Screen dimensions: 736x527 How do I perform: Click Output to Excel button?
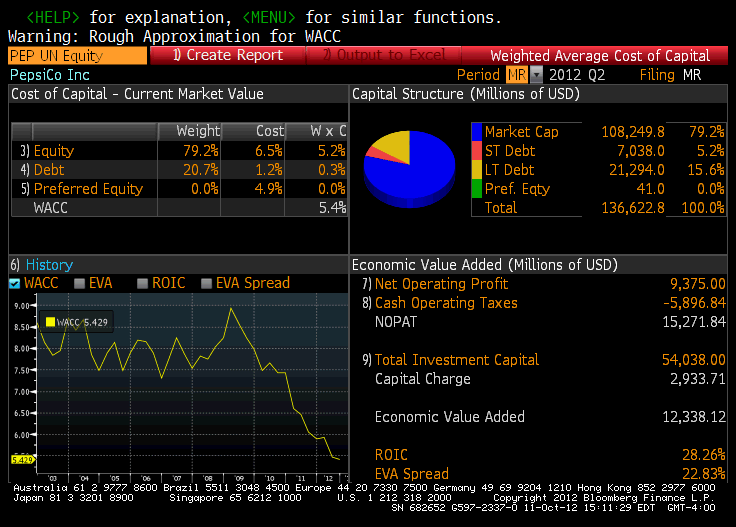click(383, 55)
